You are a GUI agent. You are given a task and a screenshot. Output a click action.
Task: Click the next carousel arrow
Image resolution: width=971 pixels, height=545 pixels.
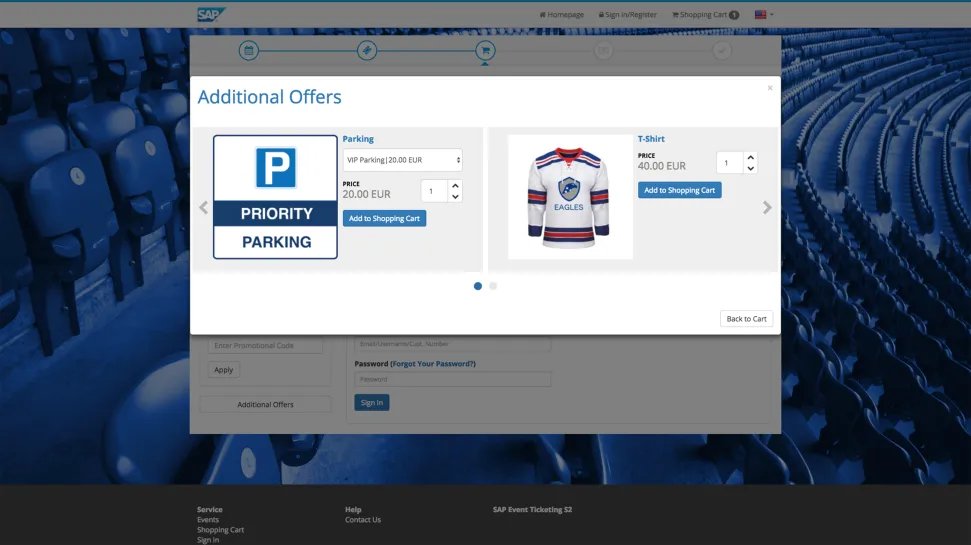[767, 208]
